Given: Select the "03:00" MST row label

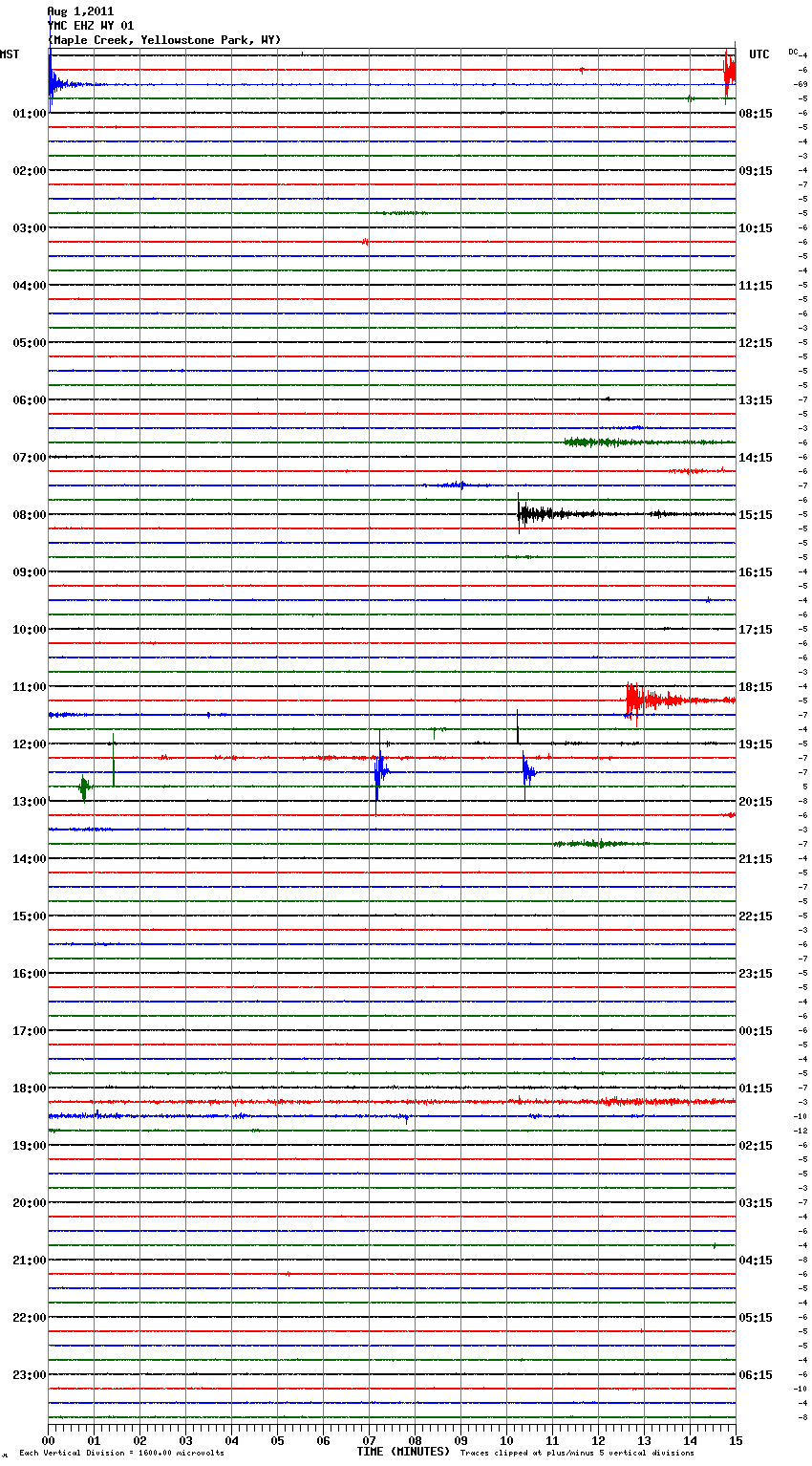Looking at the screenshot, I should [30, 228].
